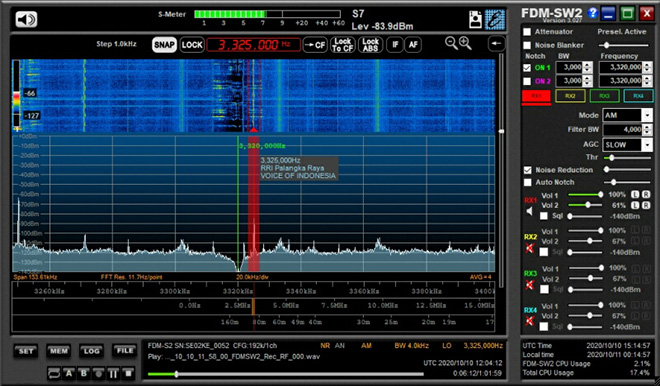Viewport: 660px width, 386px height.
Task: Select the yellow RX2 receiver tab
Action: (570, 96)
